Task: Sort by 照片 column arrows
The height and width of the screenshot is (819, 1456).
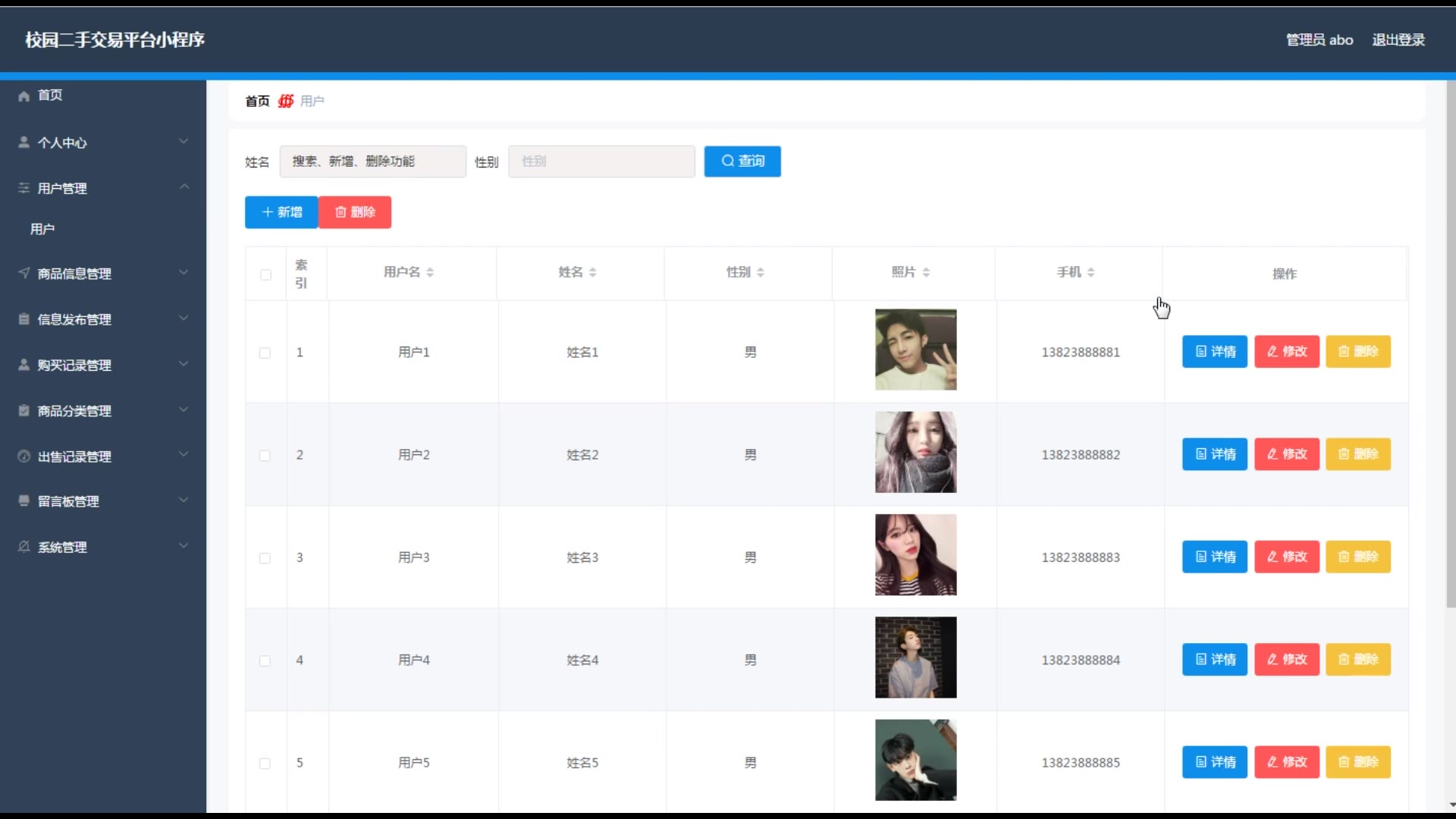Action: pyautogui.click(x=926, y=272)
